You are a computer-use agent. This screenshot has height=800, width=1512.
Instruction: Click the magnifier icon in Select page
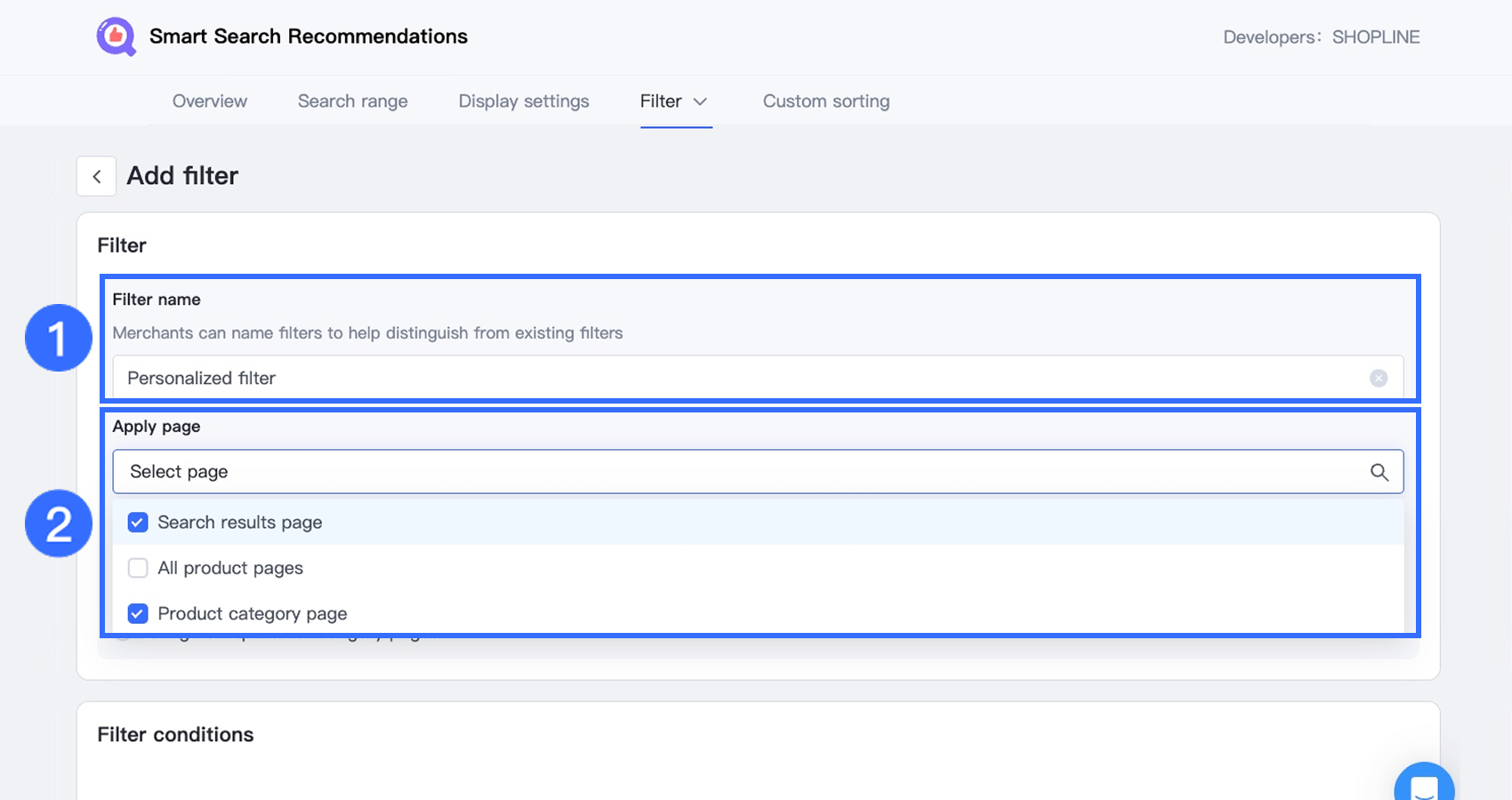pos(1379,472)
